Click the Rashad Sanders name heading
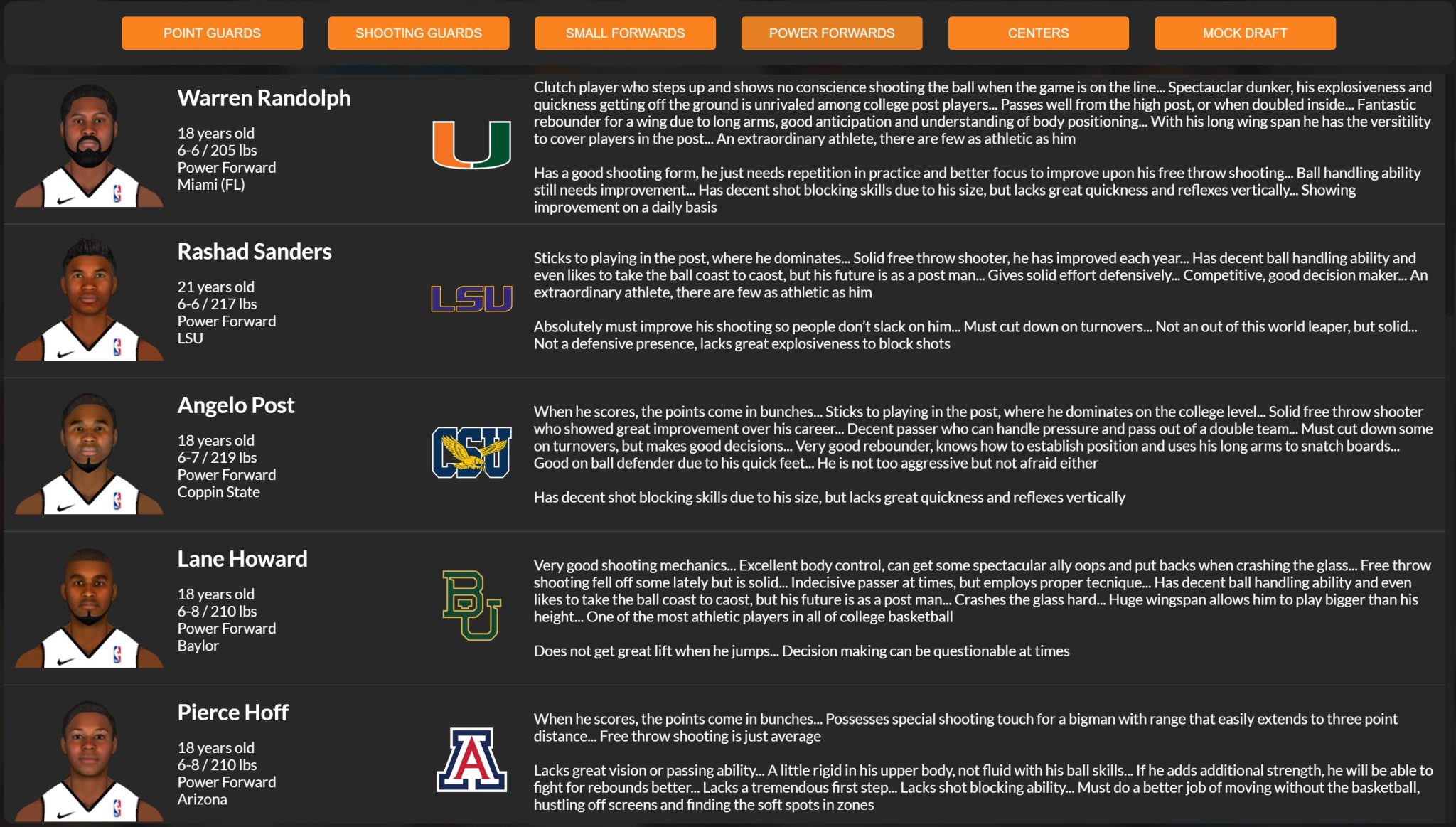The height and width of the screenshot is (827, 1456). [x=254, y=252]
